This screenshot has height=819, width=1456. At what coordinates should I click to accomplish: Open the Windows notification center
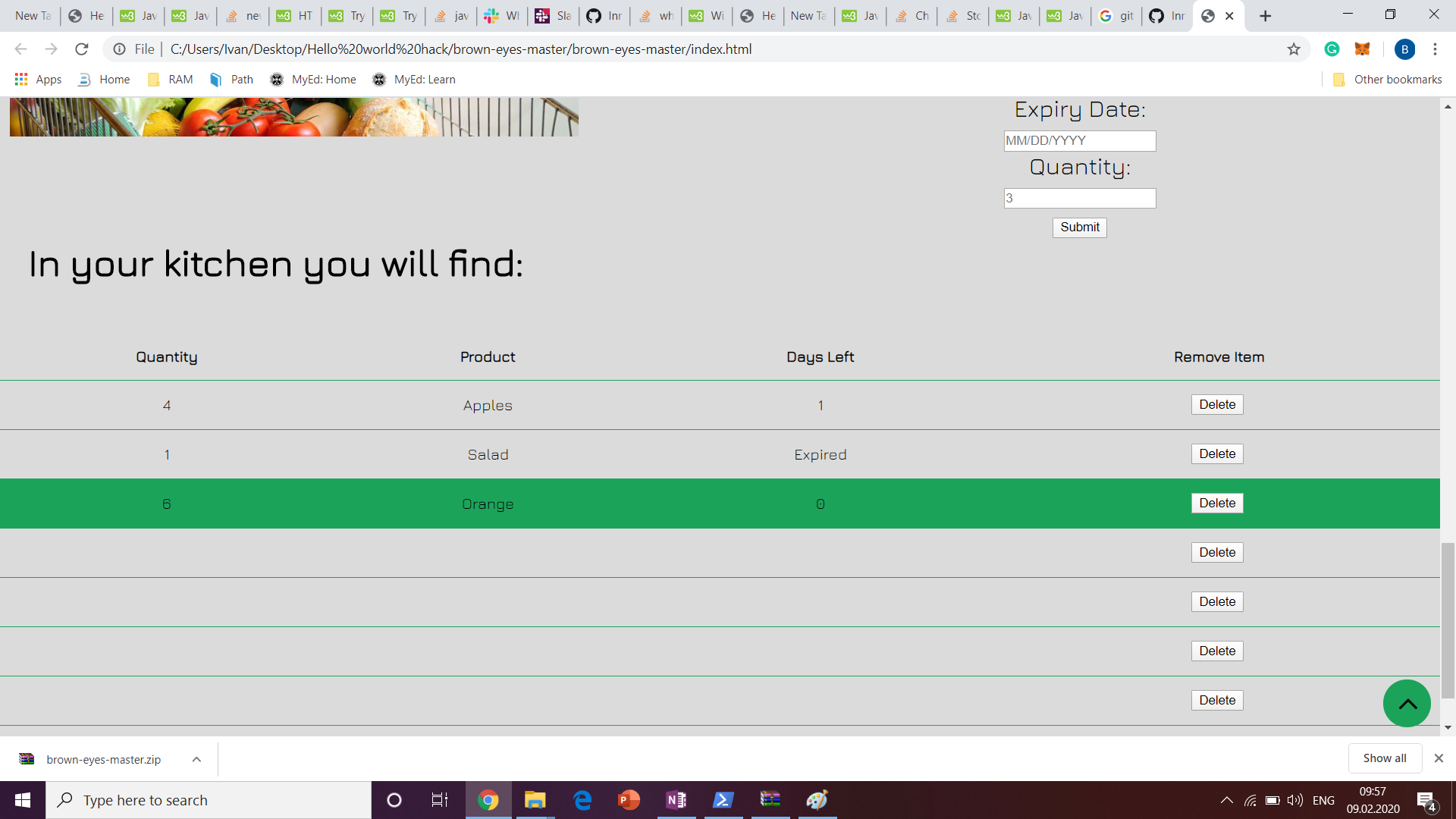point(1426,800)
